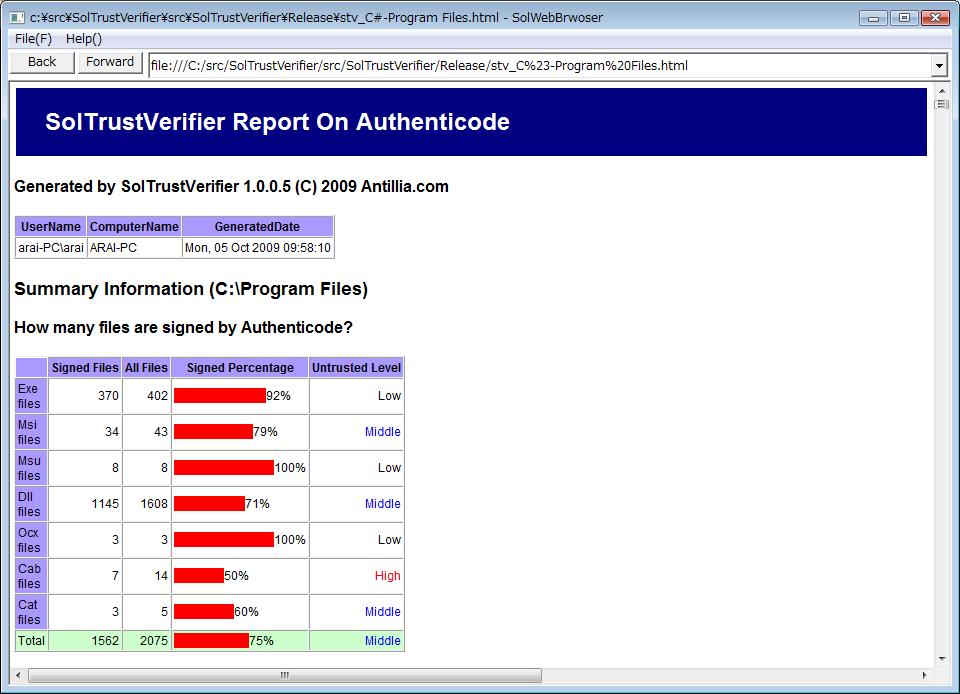Maximize the SolWebBrwoser window
960x694 pixels.
[x=904, y=18]
